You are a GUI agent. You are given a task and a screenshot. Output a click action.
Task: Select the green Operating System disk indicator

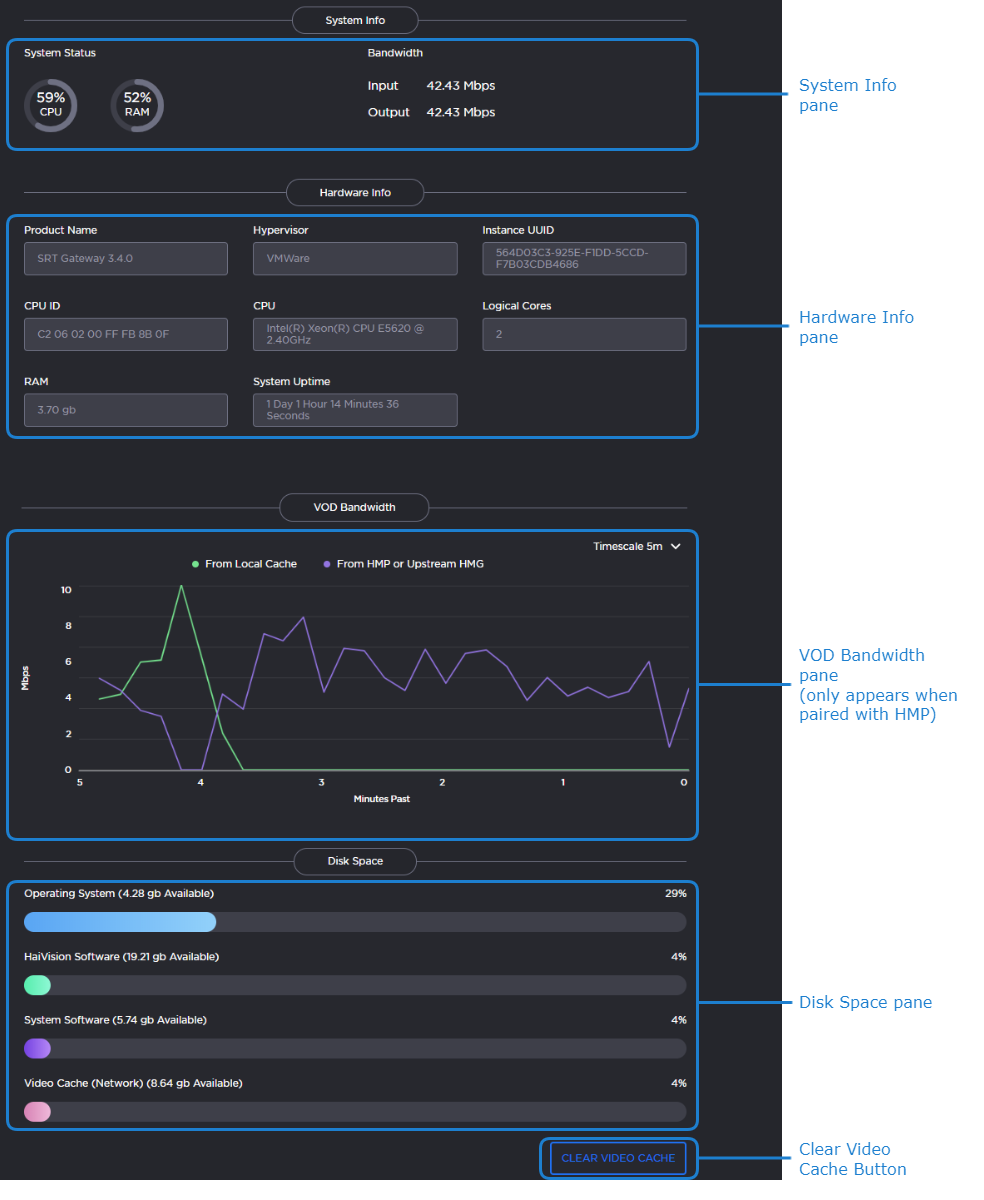pos(36,921)
